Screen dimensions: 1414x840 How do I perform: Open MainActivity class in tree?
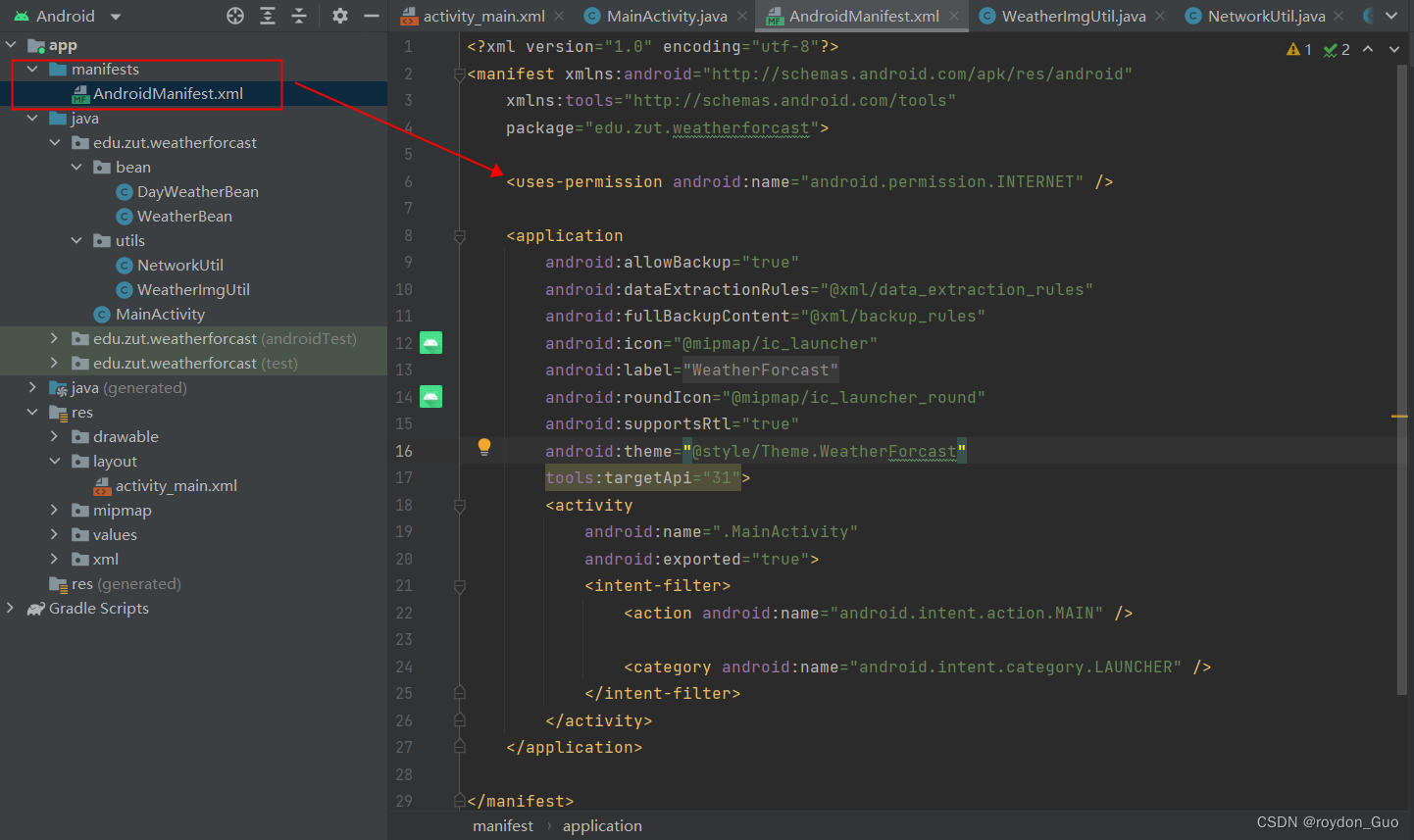pos(150,315)
